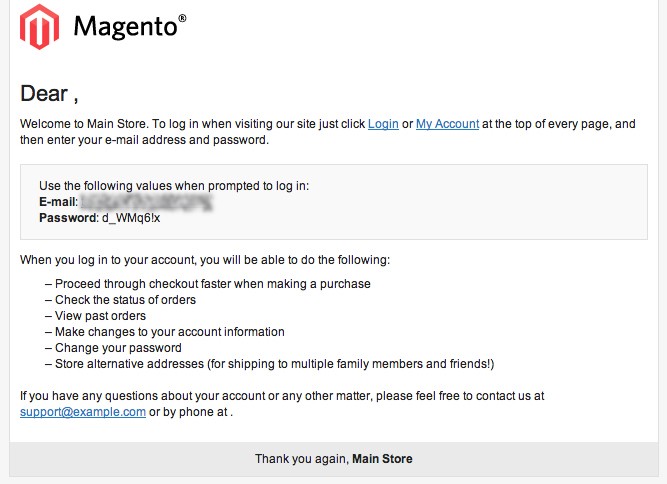
Task: Open the Login link
Action: (x=383, y=124)
